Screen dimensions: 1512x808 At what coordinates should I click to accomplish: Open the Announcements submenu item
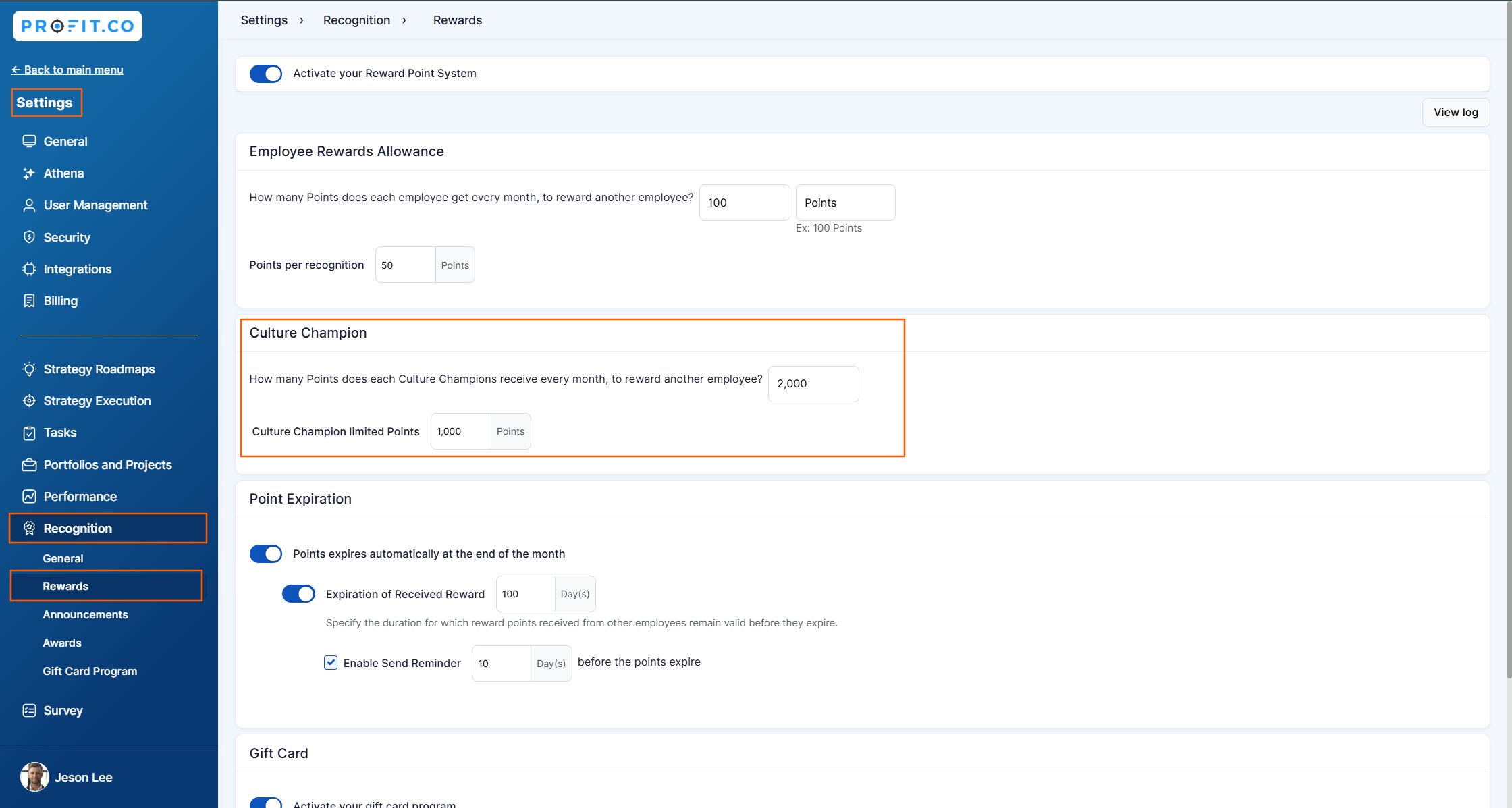[x=85, y=614]
